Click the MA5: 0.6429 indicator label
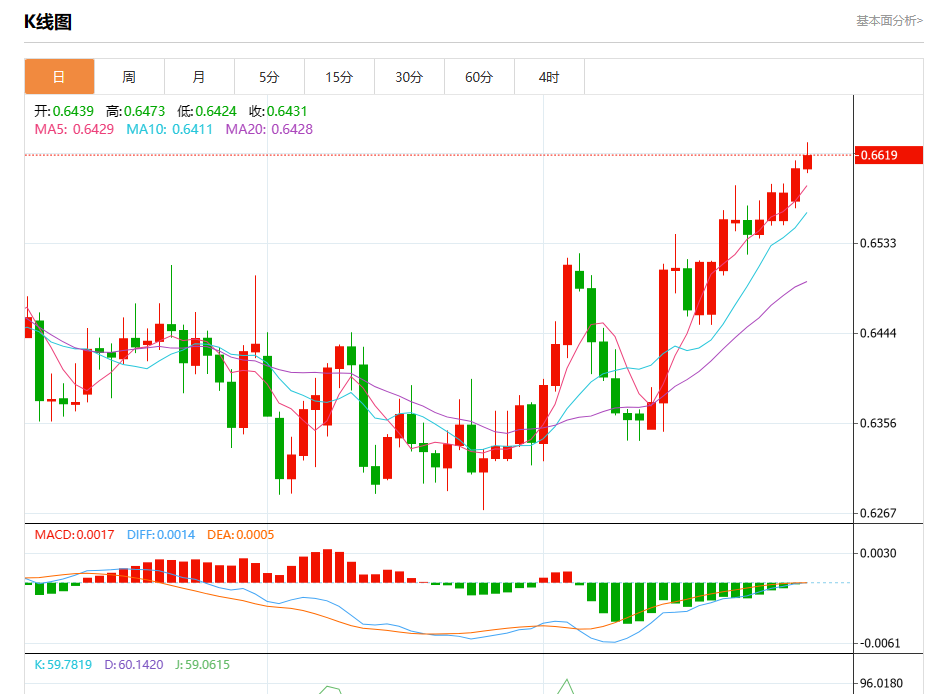 point(74,129)
